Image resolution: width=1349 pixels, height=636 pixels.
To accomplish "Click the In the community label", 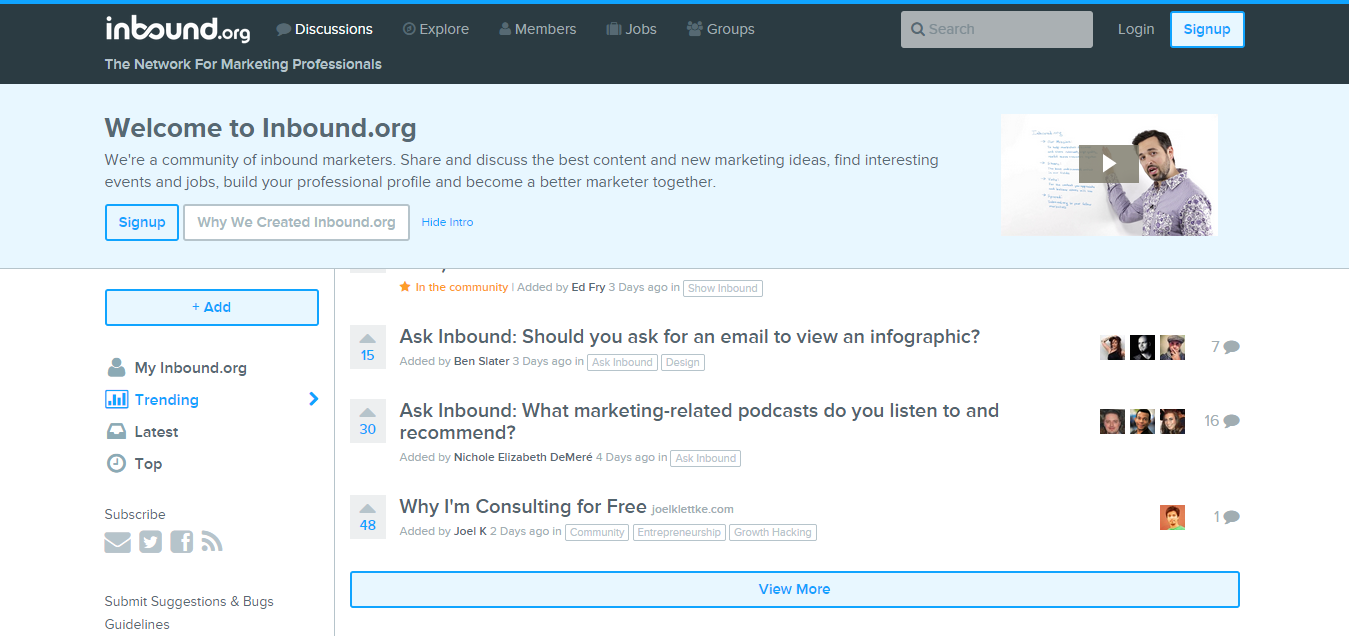I will [x=454, y=287].
